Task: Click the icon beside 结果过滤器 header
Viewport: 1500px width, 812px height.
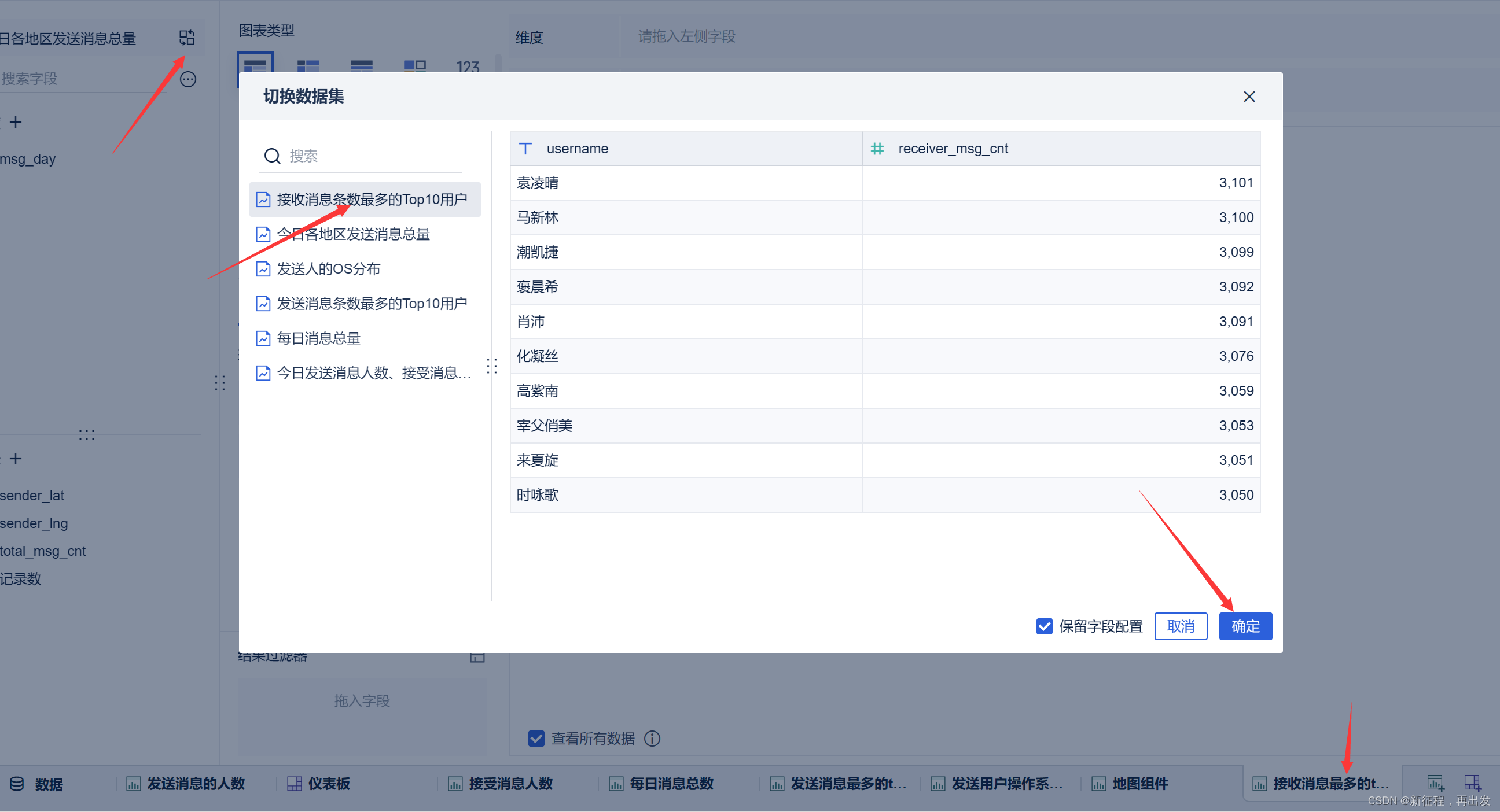Action: click(477, 656)
